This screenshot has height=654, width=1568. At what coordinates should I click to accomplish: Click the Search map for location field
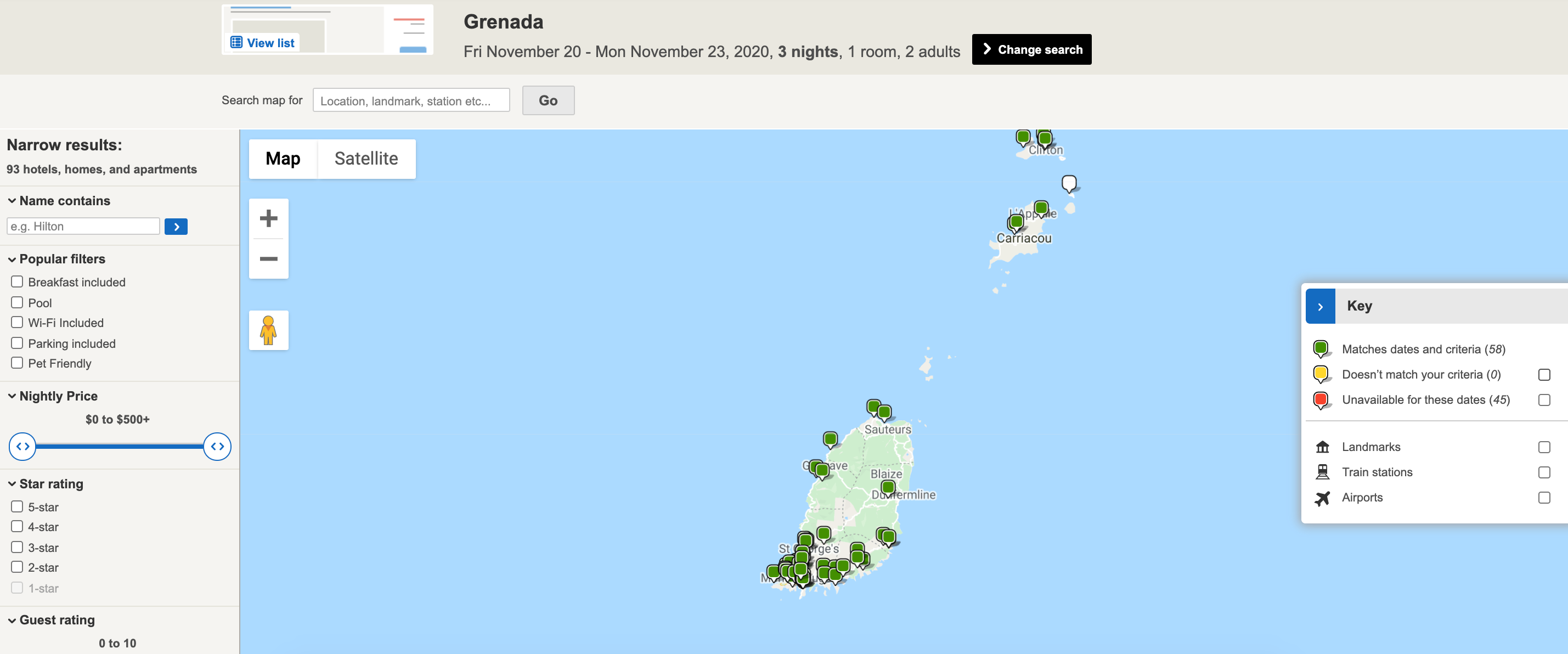pos(411,100)
